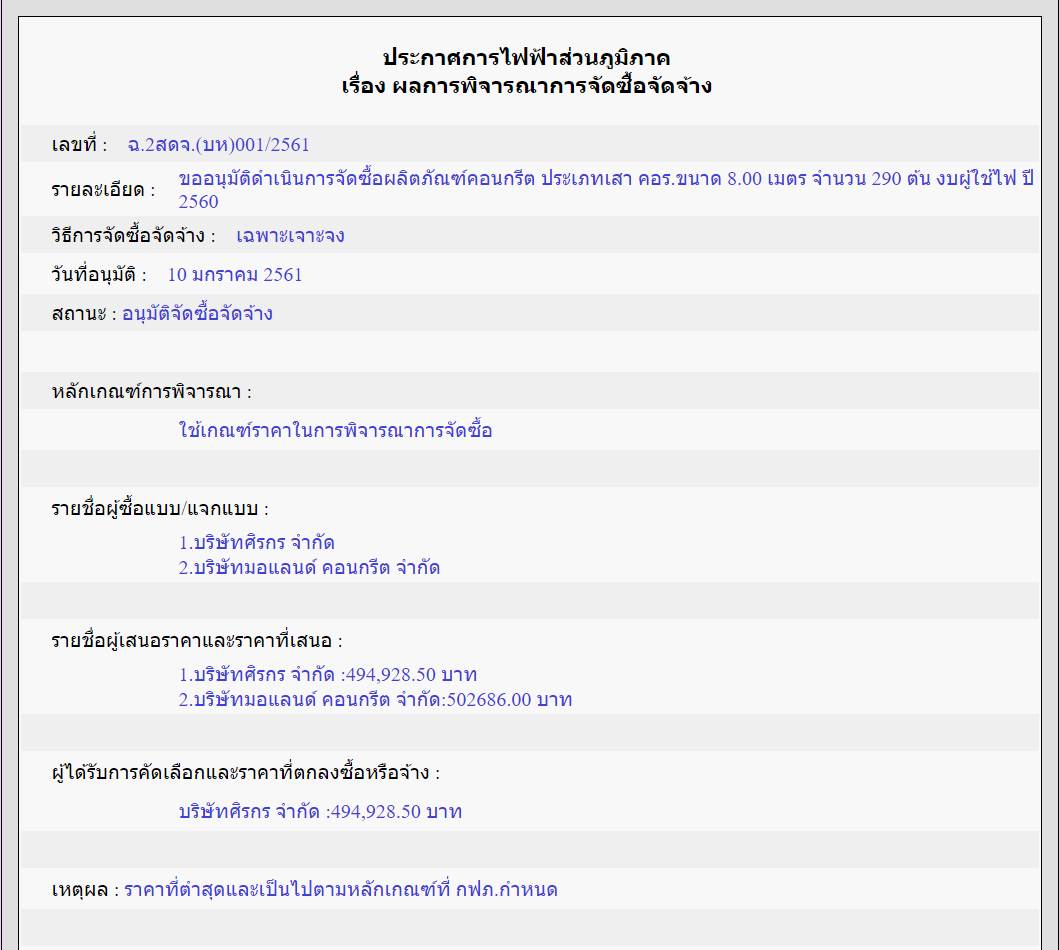Click buyer entry '2.บริษัทมอแลนด์ คอนกรีต จำกัด'
This screenshot has width=1059, height=950.
point(309,568)
